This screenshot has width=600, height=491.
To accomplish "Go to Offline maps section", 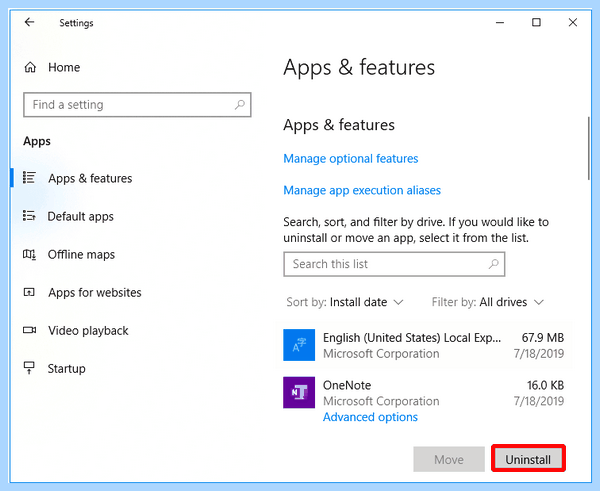I will tap(81, 254).
